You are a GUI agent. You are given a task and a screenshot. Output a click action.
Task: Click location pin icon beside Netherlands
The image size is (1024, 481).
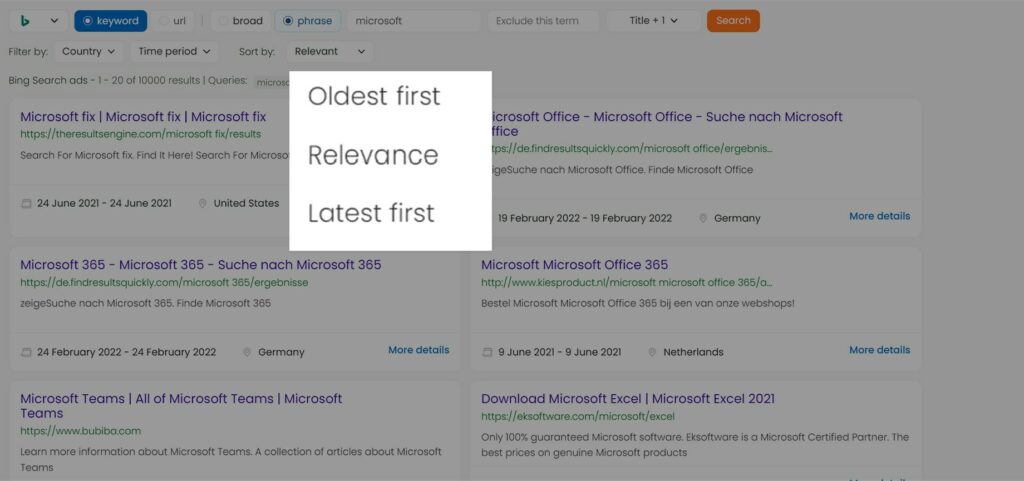(x=652, y=352)
